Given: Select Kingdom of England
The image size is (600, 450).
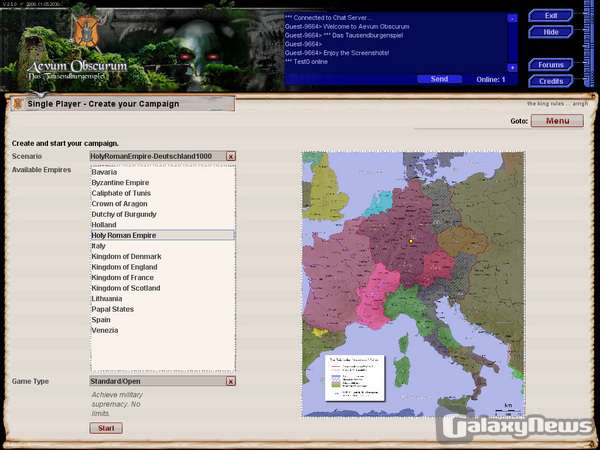Looking at the screenshot, I should coord(163,267).
